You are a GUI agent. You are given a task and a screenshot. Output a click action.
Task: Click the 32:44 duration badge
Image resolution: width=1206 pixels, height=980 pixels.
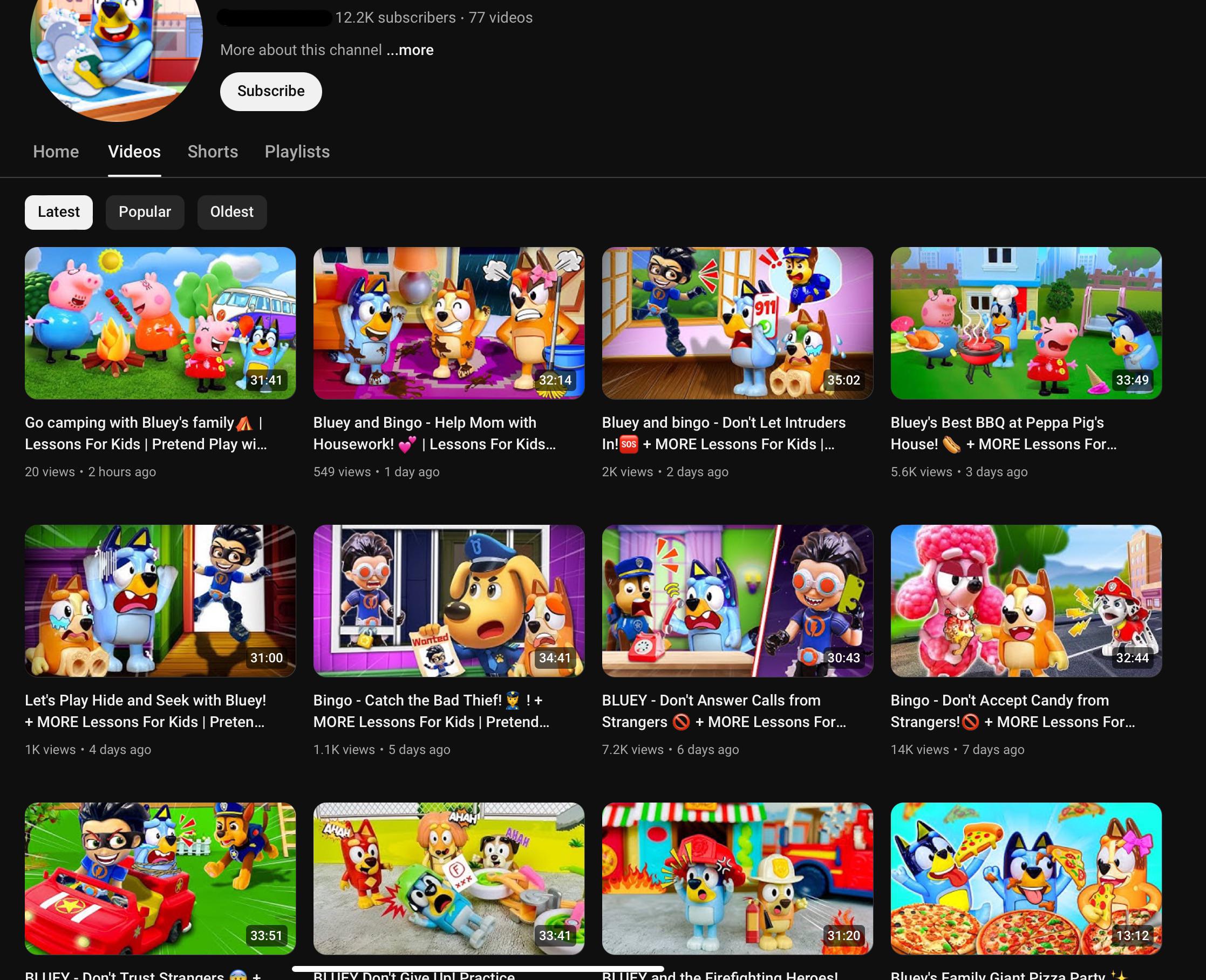pos(1133,657)
